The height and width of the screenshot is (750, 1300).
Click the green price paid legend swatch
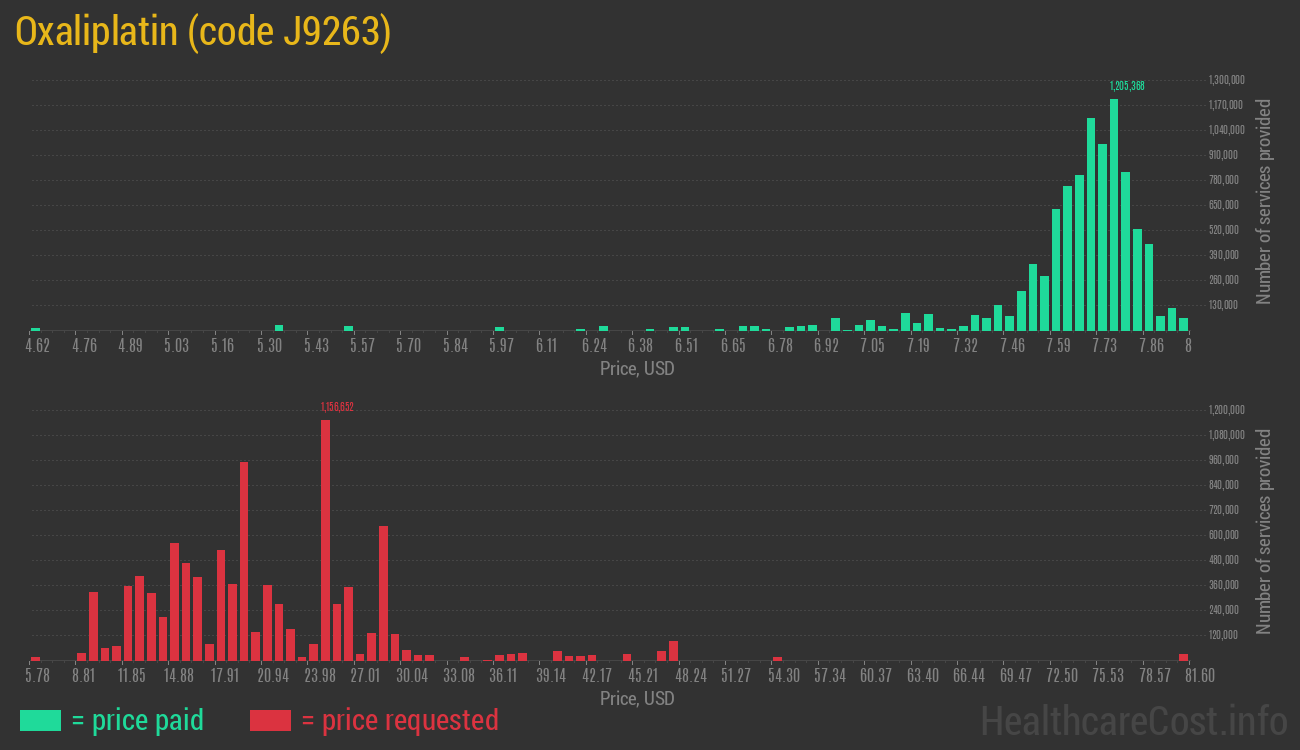click(x=40, y=720)
